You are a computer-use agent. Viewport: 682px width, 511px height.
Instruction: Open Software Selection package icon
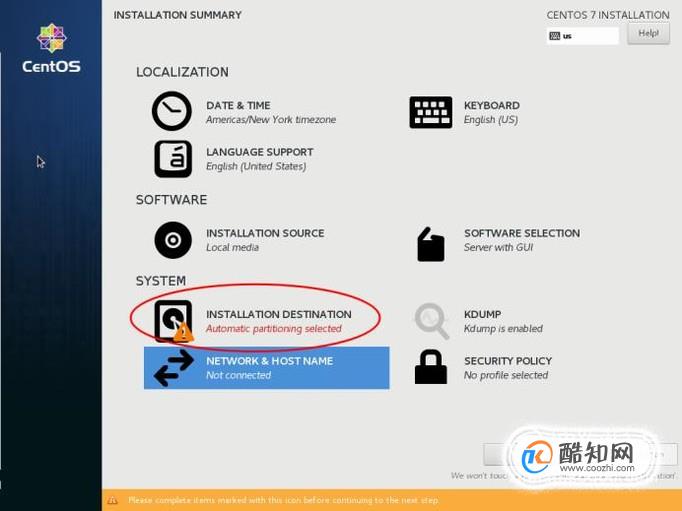pyautogui.click(x=431, y=244)
